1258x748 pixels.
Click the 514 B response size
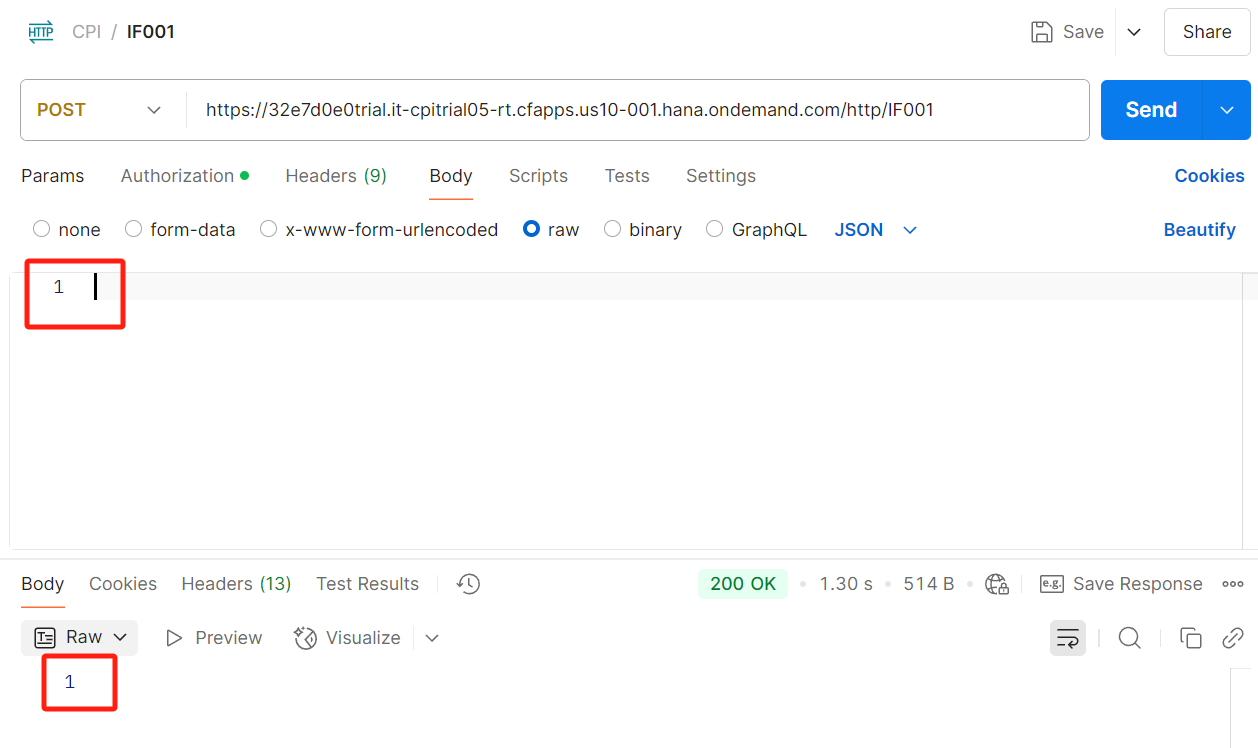click(929, 584)
